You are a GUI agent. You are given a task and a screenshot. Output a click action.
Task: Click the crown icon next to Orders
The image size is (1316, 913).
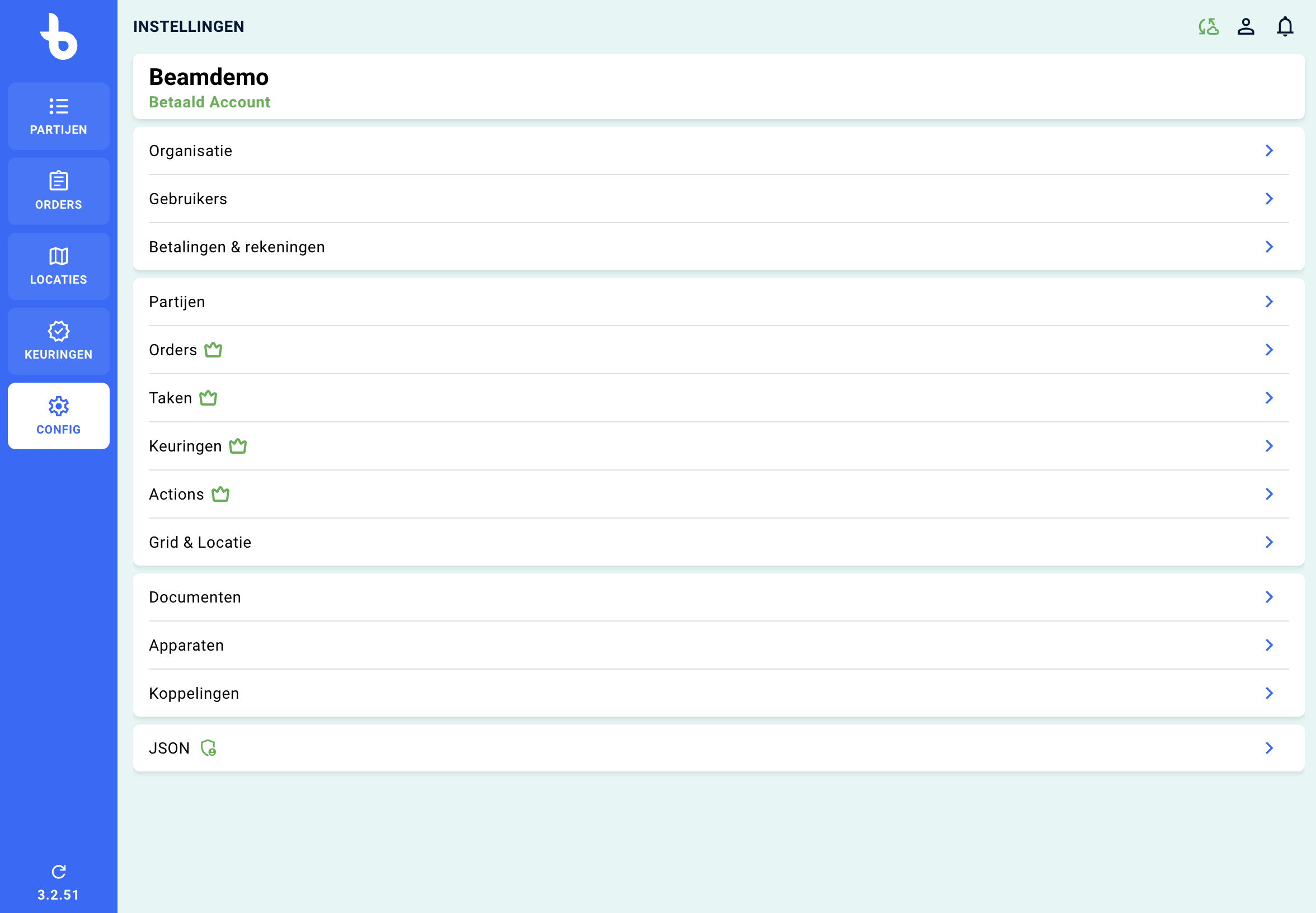point(213,350)
